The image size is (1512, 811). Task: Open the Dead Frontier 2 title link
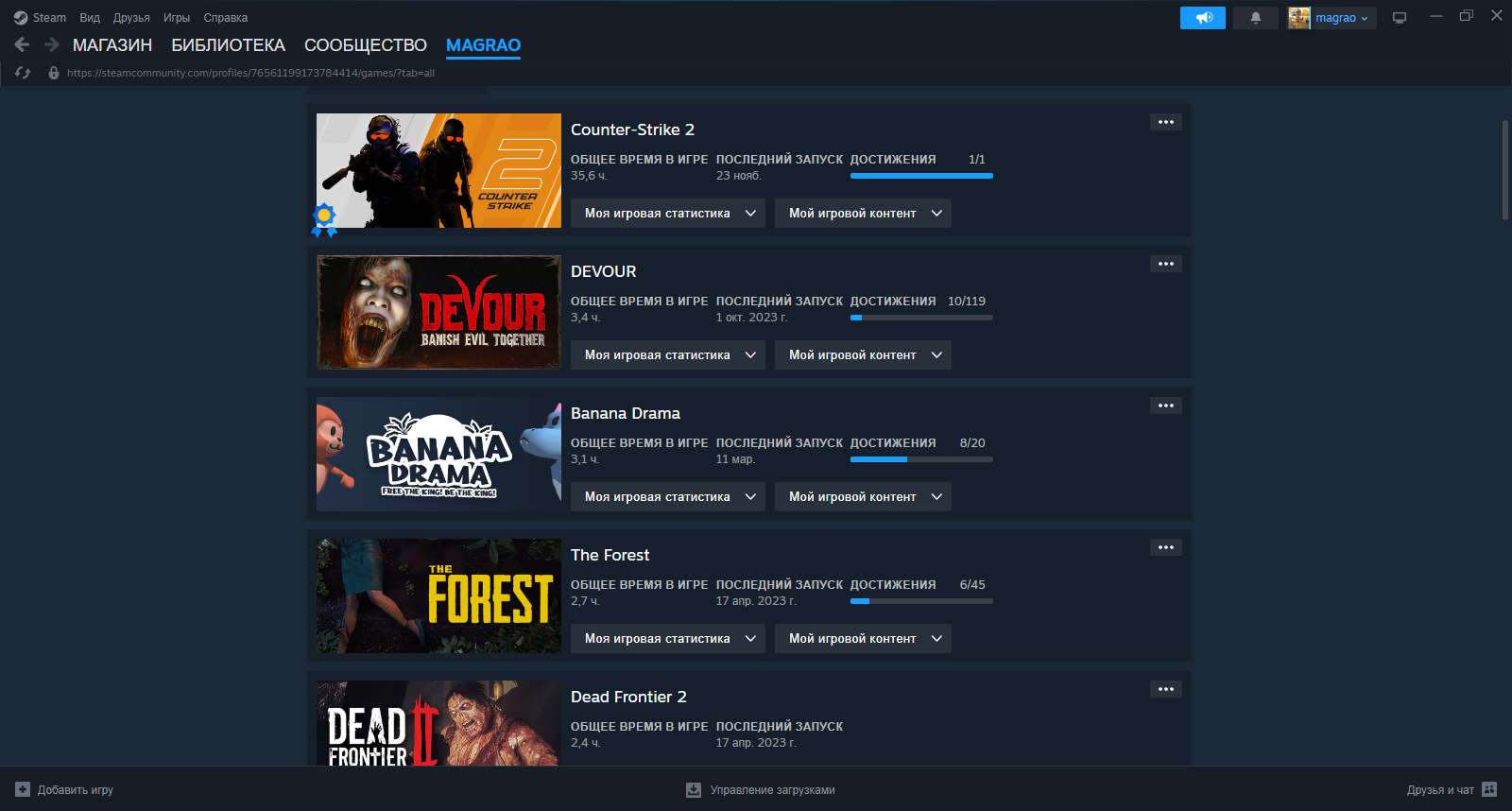pos(628,697)
